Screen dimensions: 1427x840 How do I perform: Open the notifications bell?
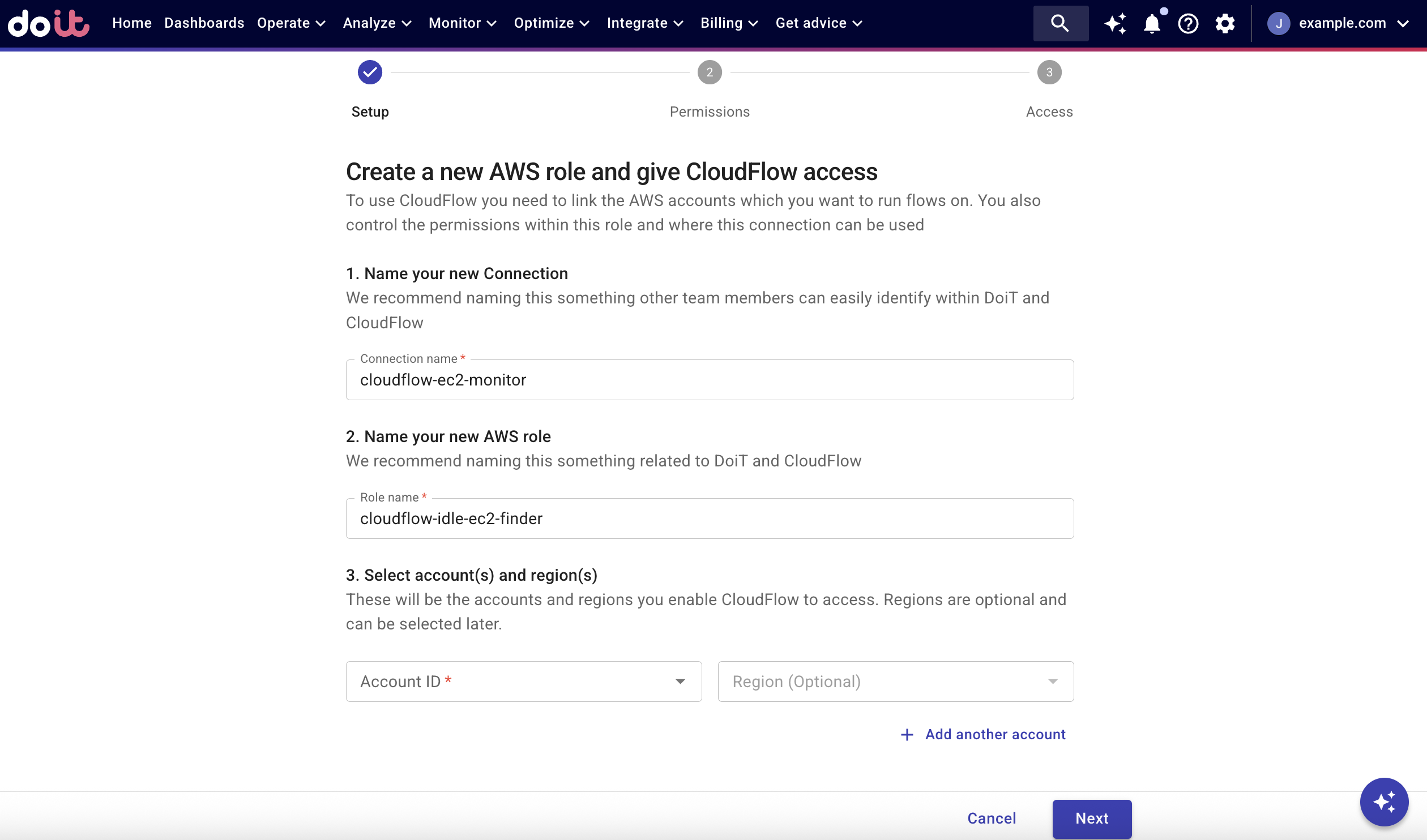click(1152, 23)
